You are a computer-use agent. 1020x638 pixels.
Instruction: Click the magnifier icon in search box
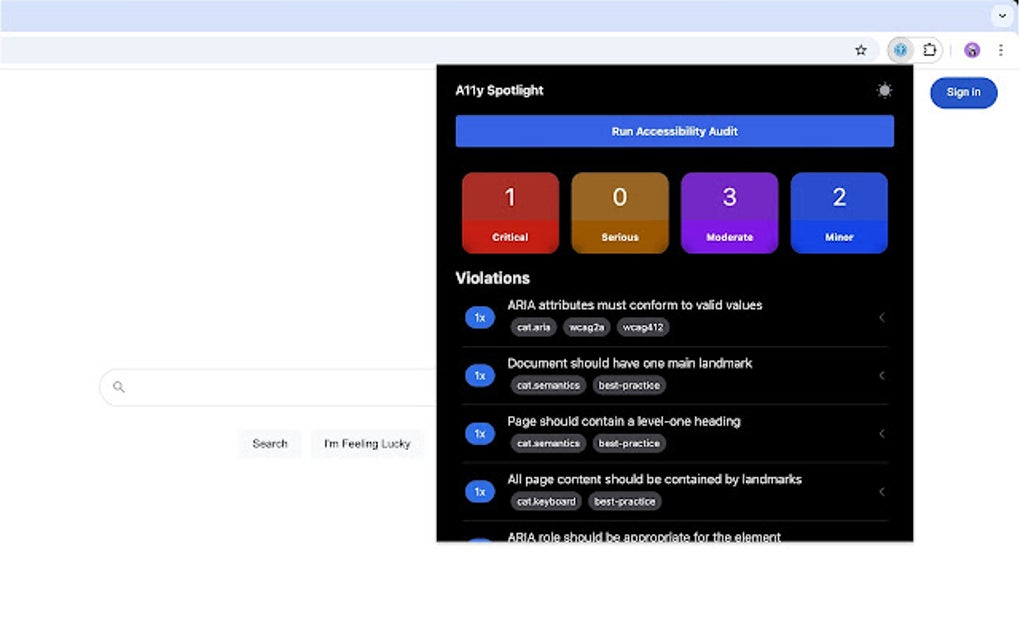[x=118, y=387]
